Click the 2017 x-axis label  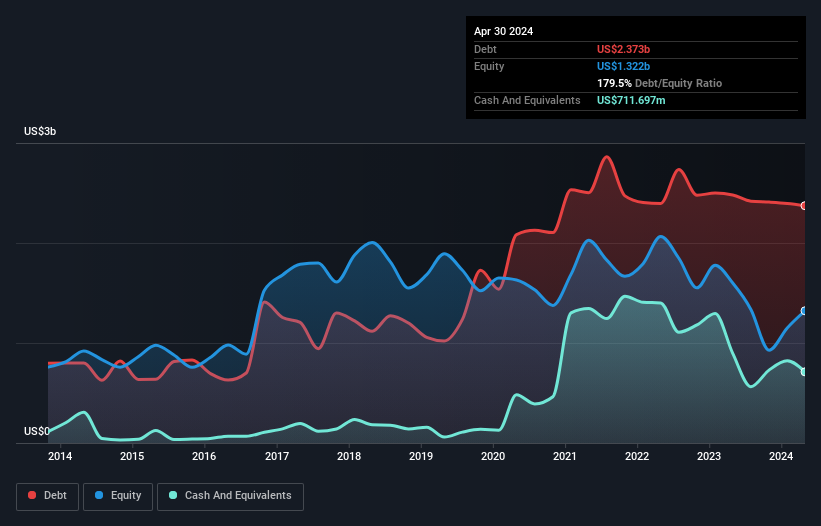pos(276,456)
